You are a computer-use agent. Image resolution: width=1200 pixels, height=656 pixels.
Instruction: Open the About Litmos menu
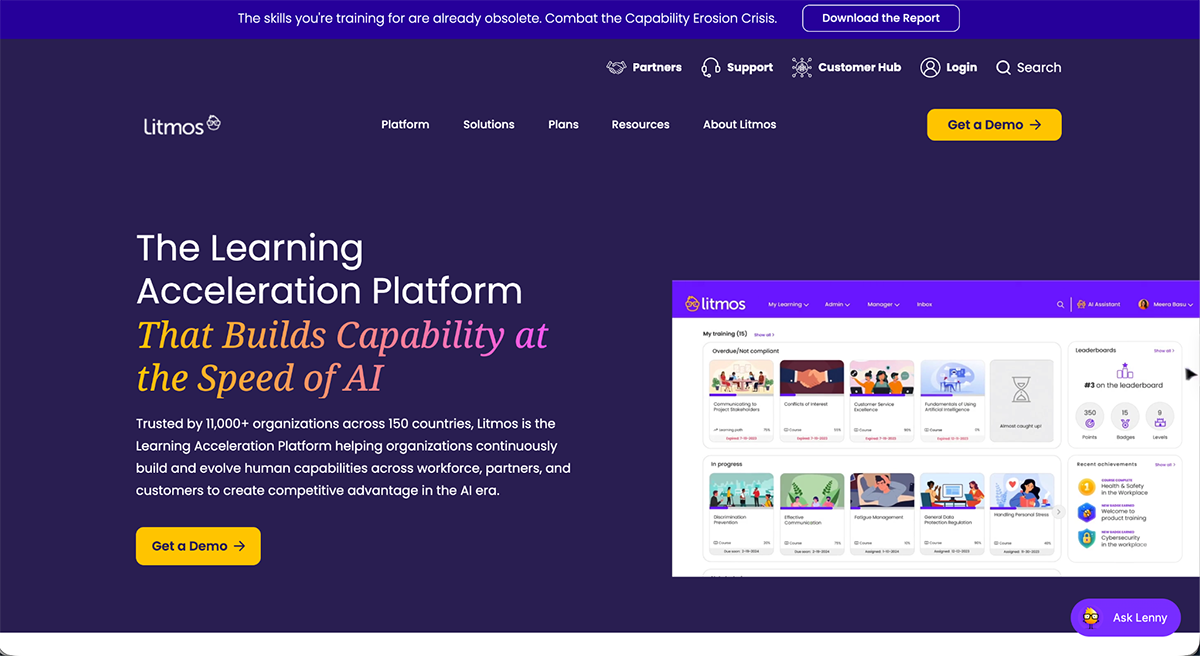click(739, 125)
